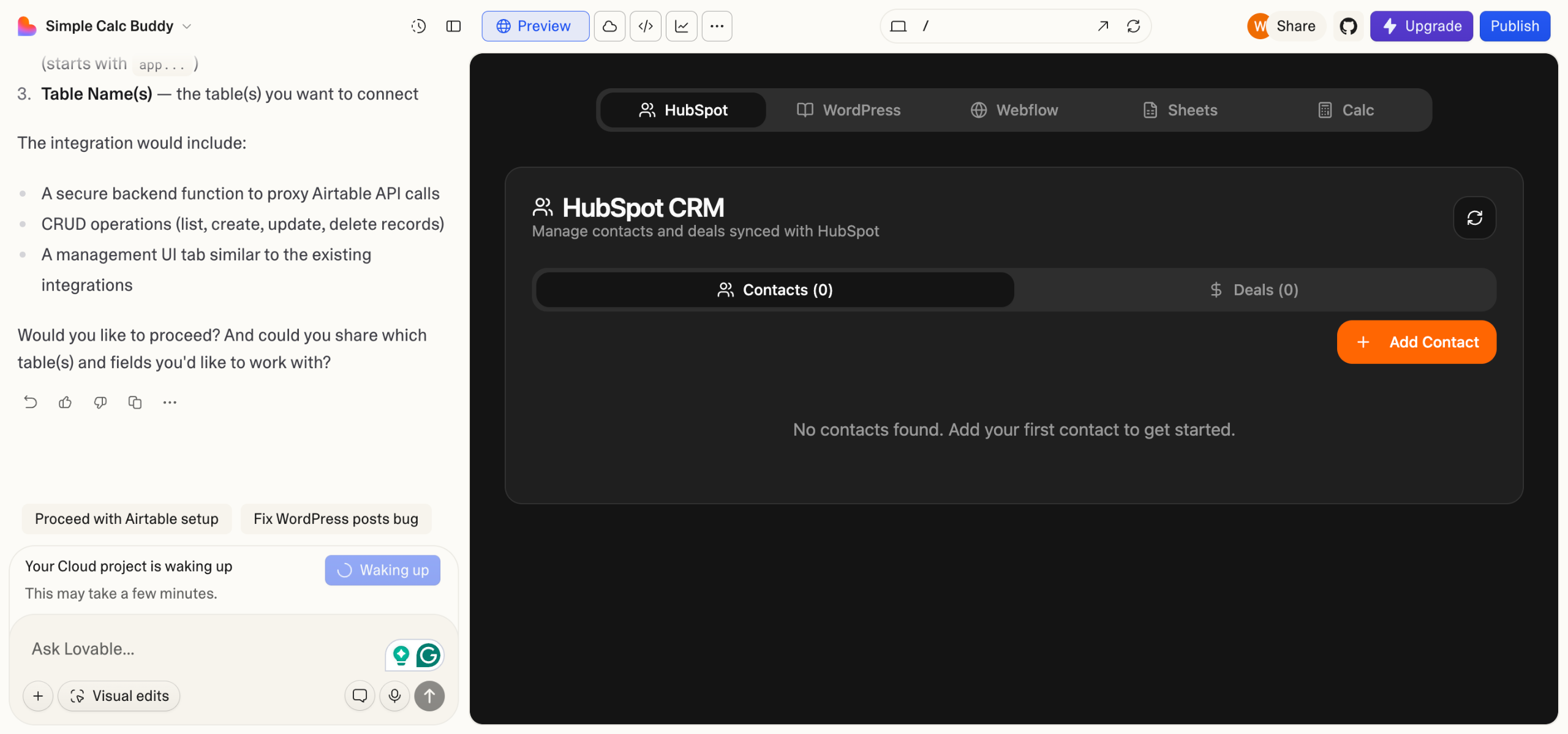Click the device size selector icon
Screen dimensions: 1568x734
coord(898,26)
